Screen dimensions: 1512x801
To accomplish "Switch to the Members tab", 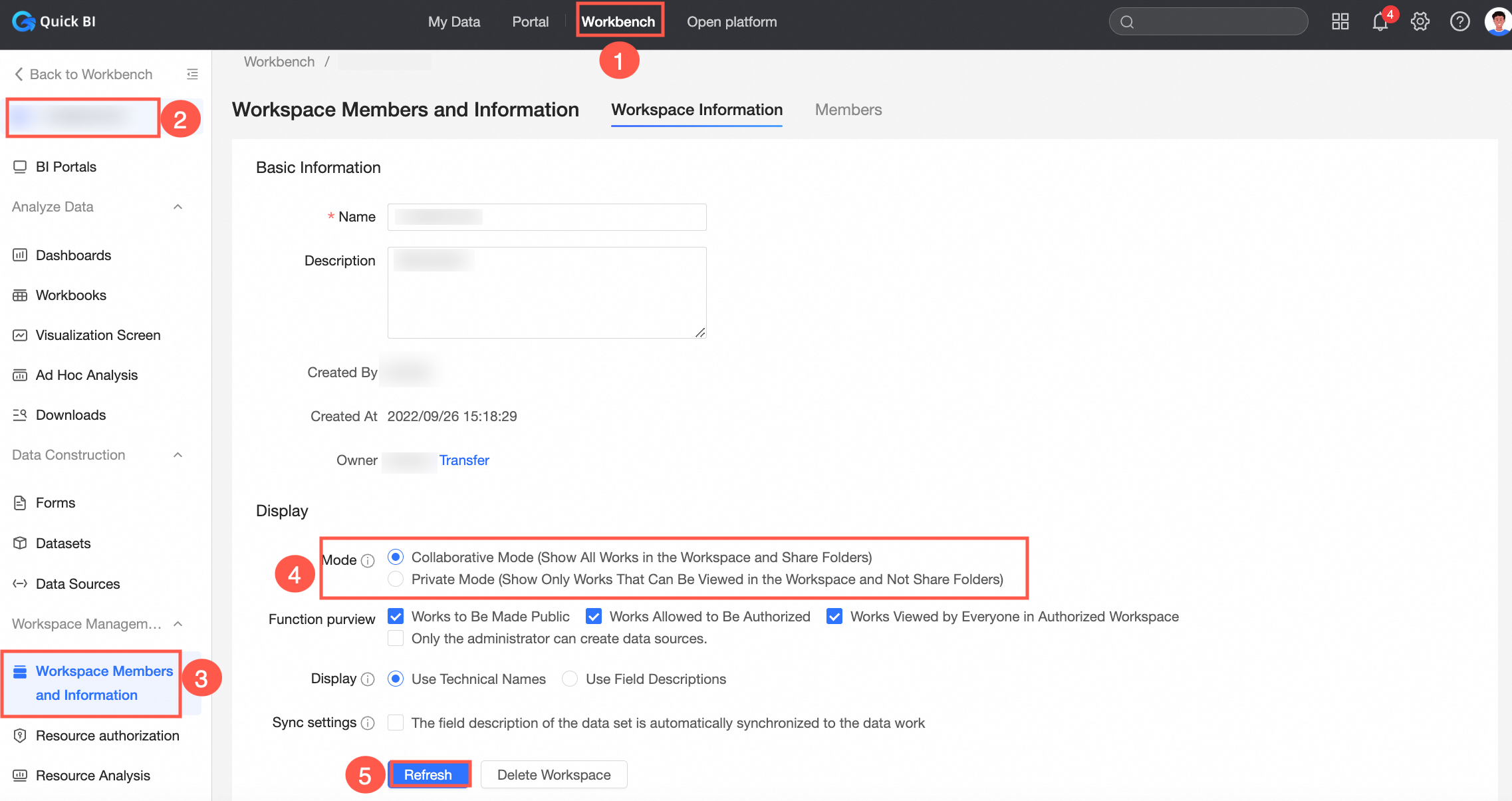I will pos(848,110).
